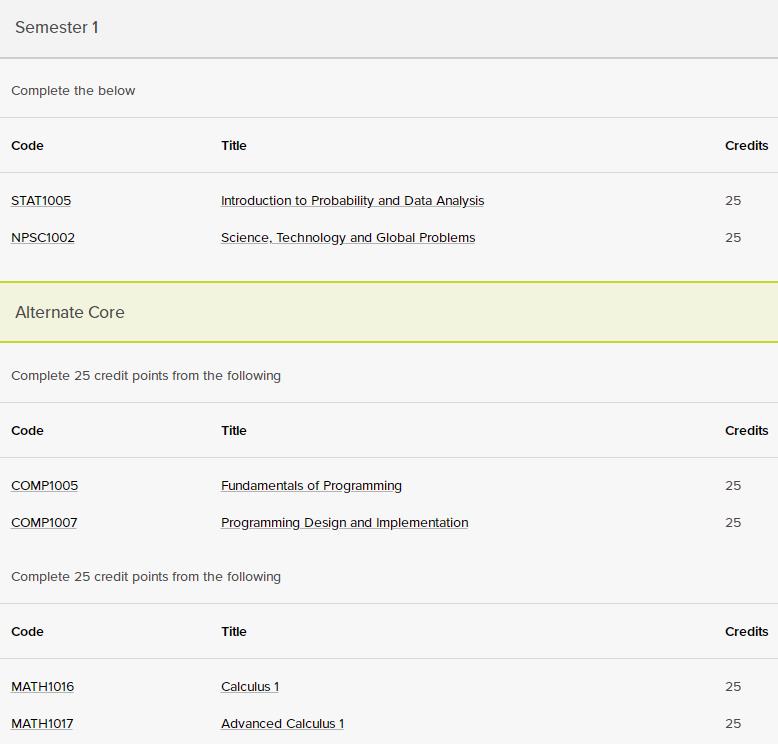Screen dimensions: 778x744
Task: Open the COMP1007 course code link
Action: pos(44,523)
